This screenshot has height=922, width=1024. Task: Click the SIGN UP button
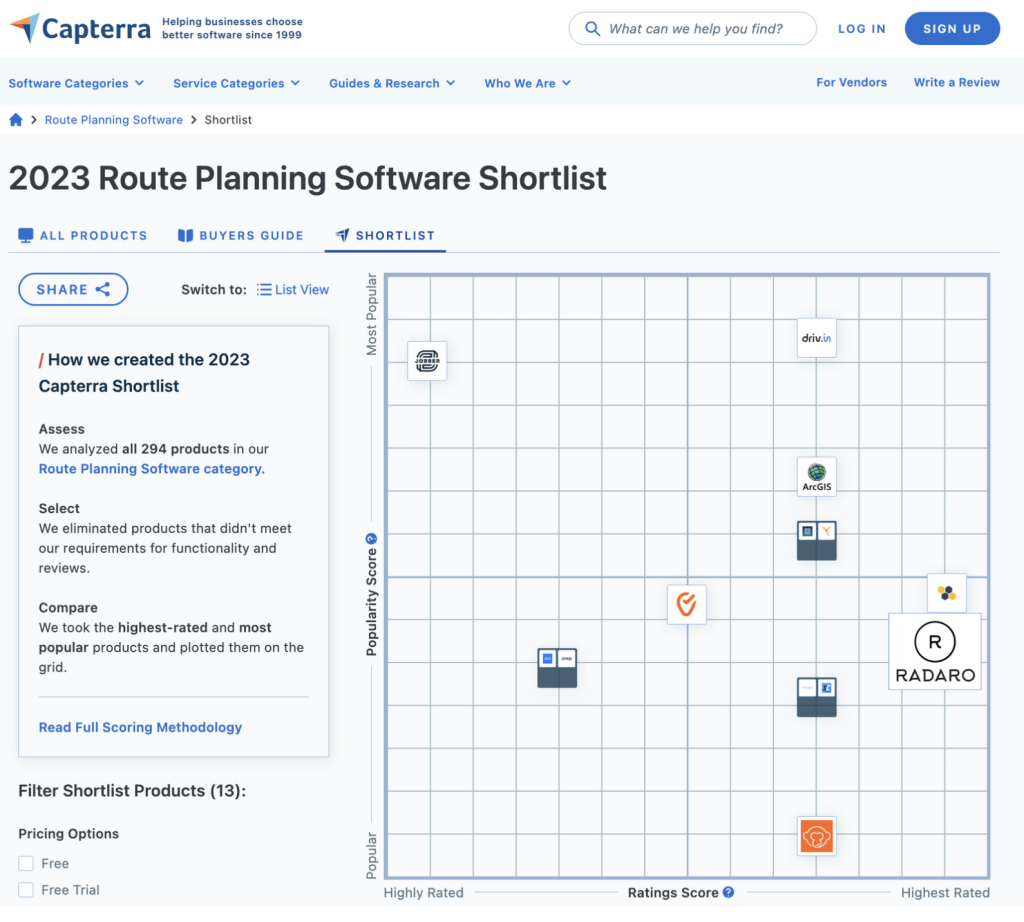pyautogui.click(x=952, y=29)
